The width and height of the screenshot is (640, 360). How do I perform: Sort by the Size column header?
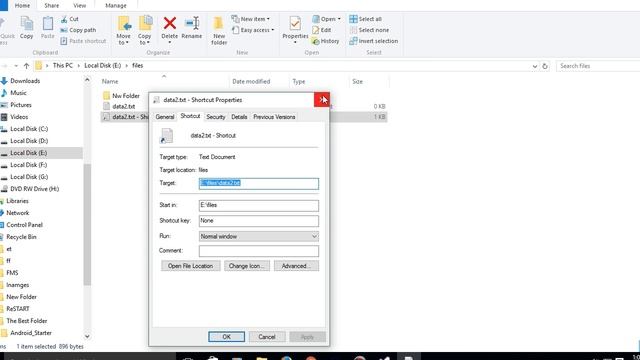pos(357,82)
